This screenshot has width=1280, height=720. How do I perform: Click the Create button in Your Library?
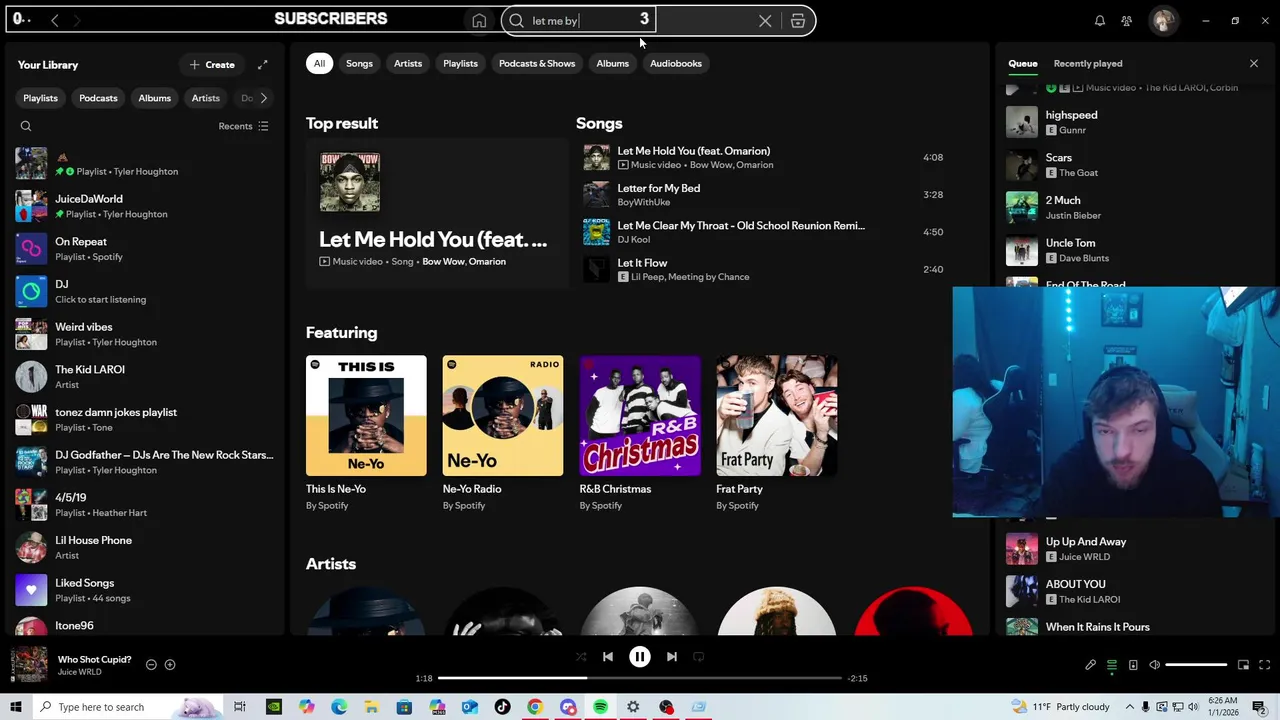pyautogui.click(x=212, y=65)
